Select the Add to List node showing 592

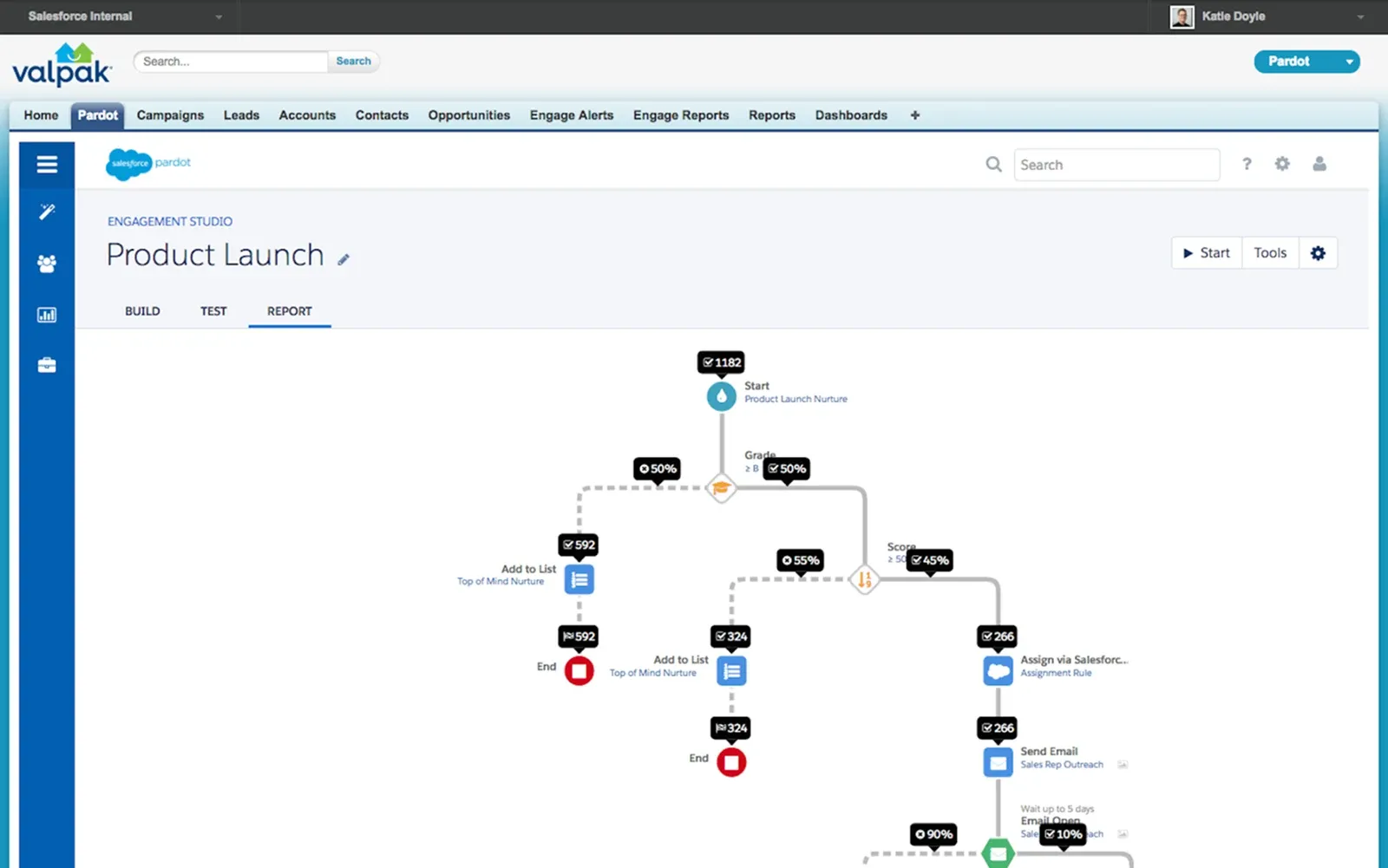[x=579, y=579]
